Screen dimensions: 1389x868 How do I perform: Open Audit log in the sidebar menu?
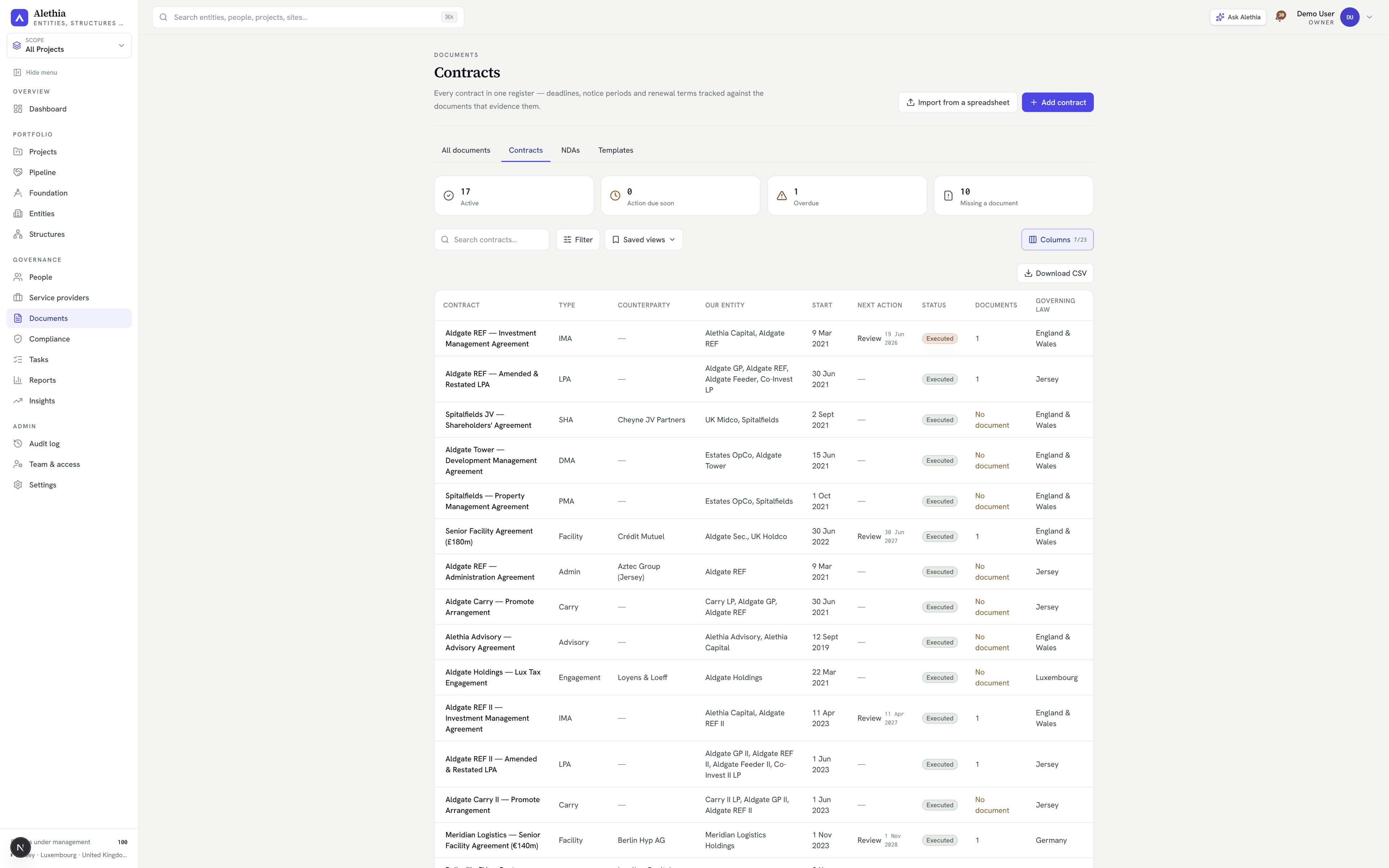click(x=69, y=444)
